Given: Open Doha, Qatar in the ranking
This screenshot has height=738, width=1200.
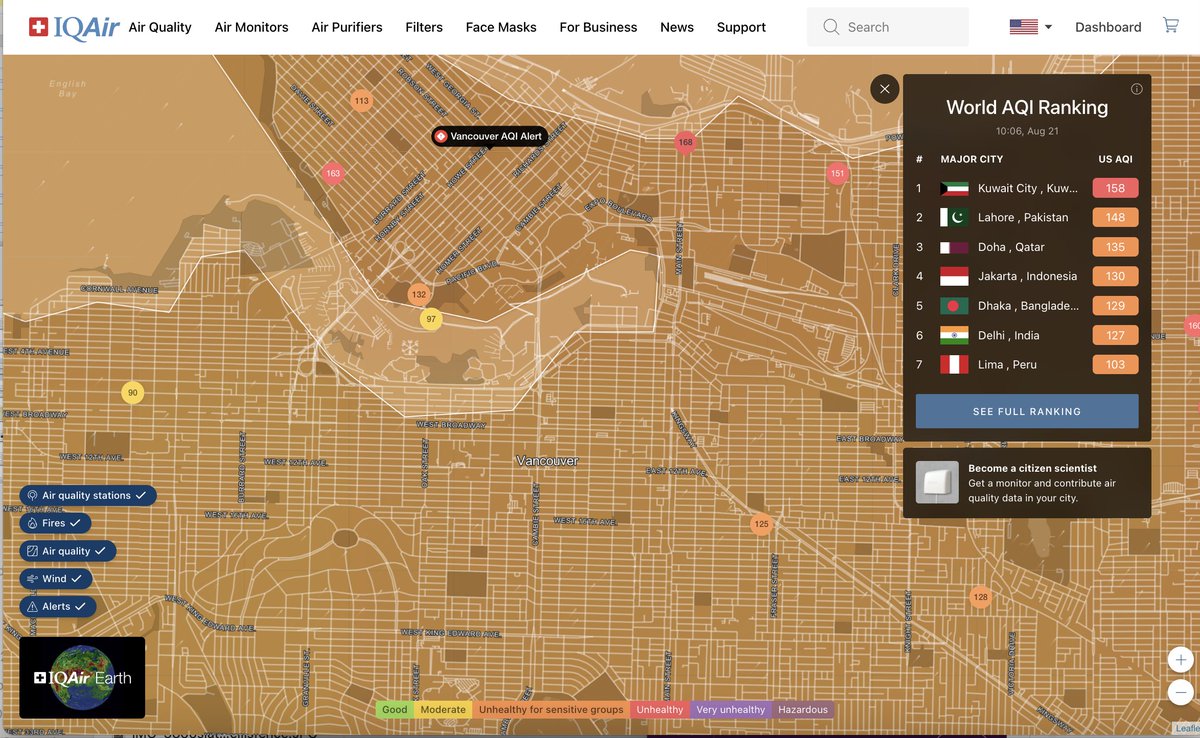Looking at the screenshot, I should [x=1027, y=247].
